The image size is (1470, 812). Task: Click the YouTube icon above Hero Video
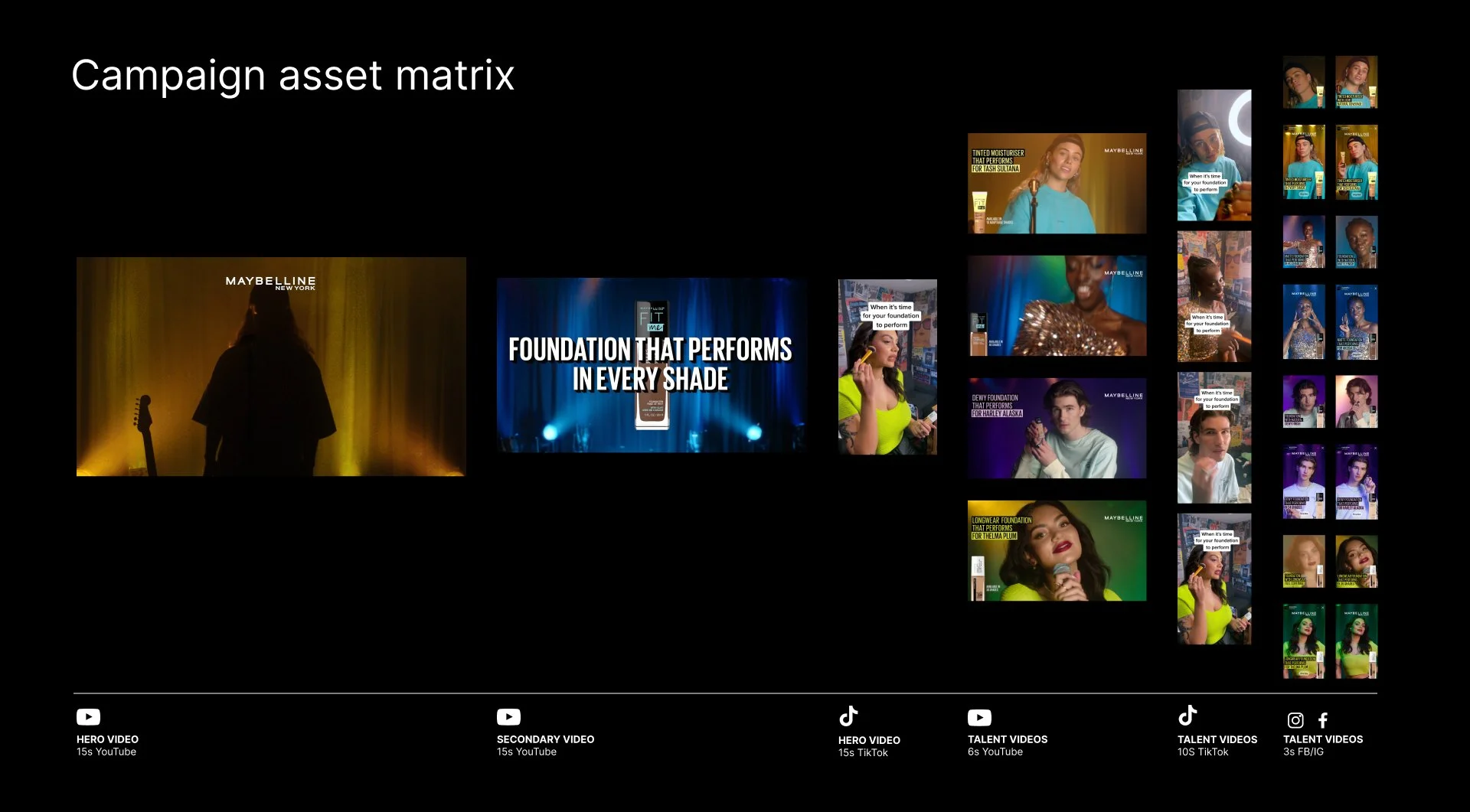pos(88,717)
